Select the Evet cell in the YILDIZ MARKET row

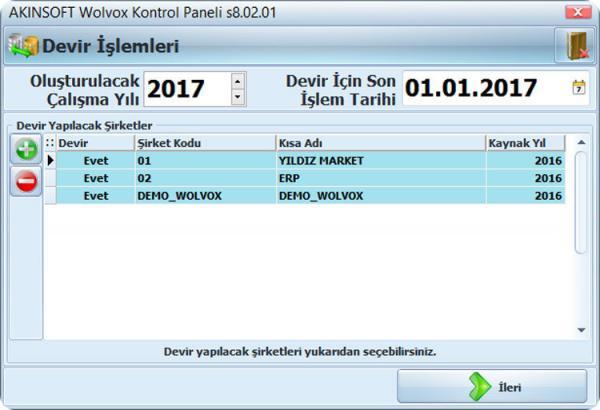(x=95, y=160)
